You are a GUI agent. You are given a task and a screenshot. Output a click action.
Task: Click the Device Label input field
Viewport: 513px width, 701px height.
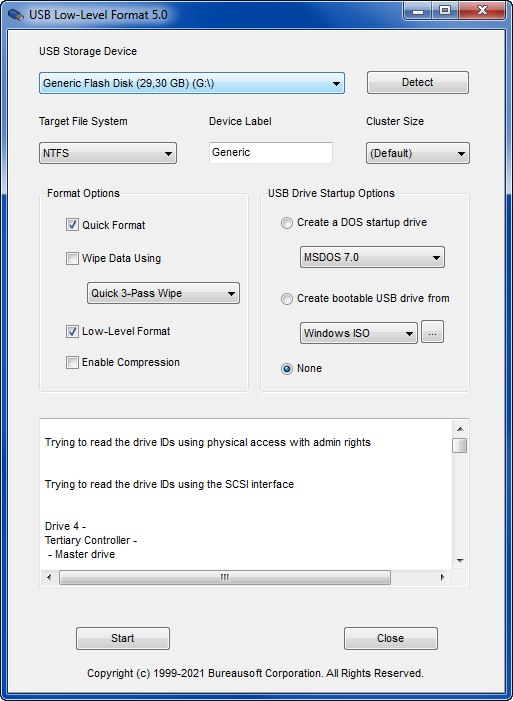[271, 152]
